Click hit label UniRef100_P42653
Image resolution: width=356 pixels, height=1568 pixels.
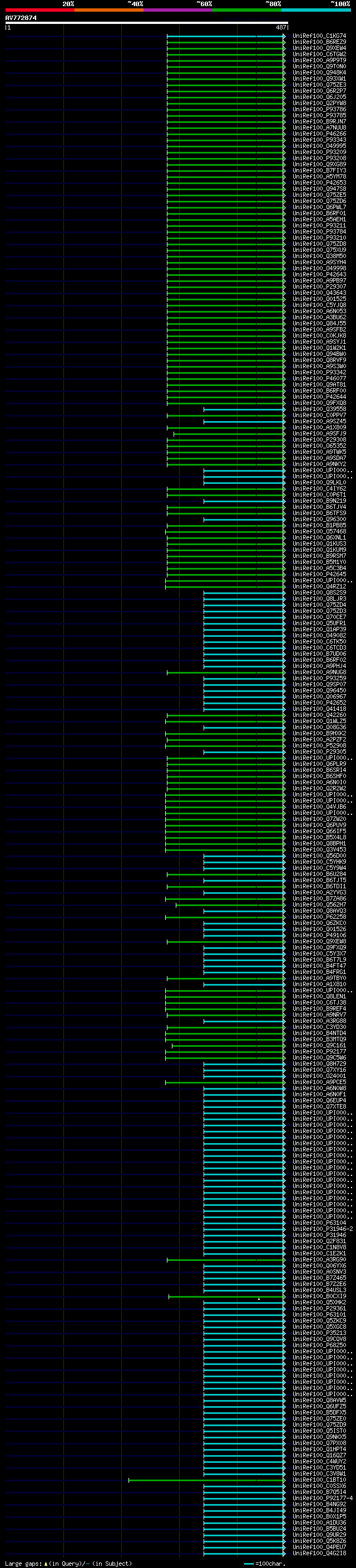(319, 182)
